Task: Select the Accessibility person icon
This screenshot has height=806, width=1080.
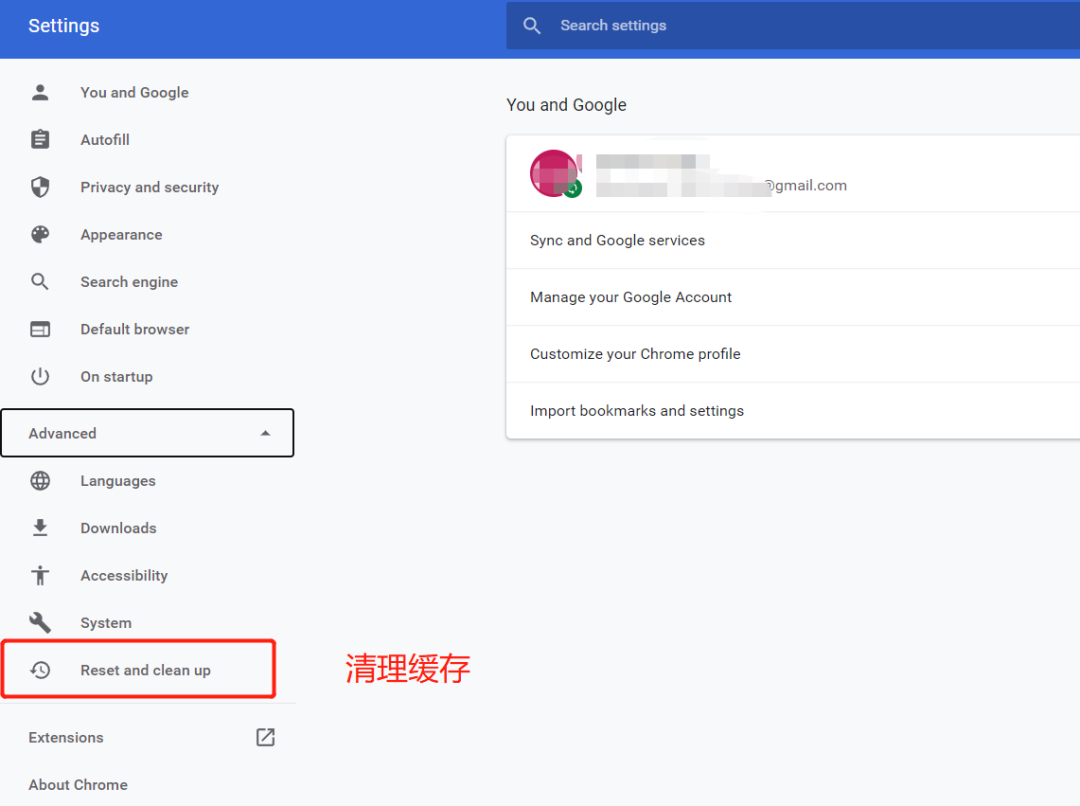Action: [40, 575]
